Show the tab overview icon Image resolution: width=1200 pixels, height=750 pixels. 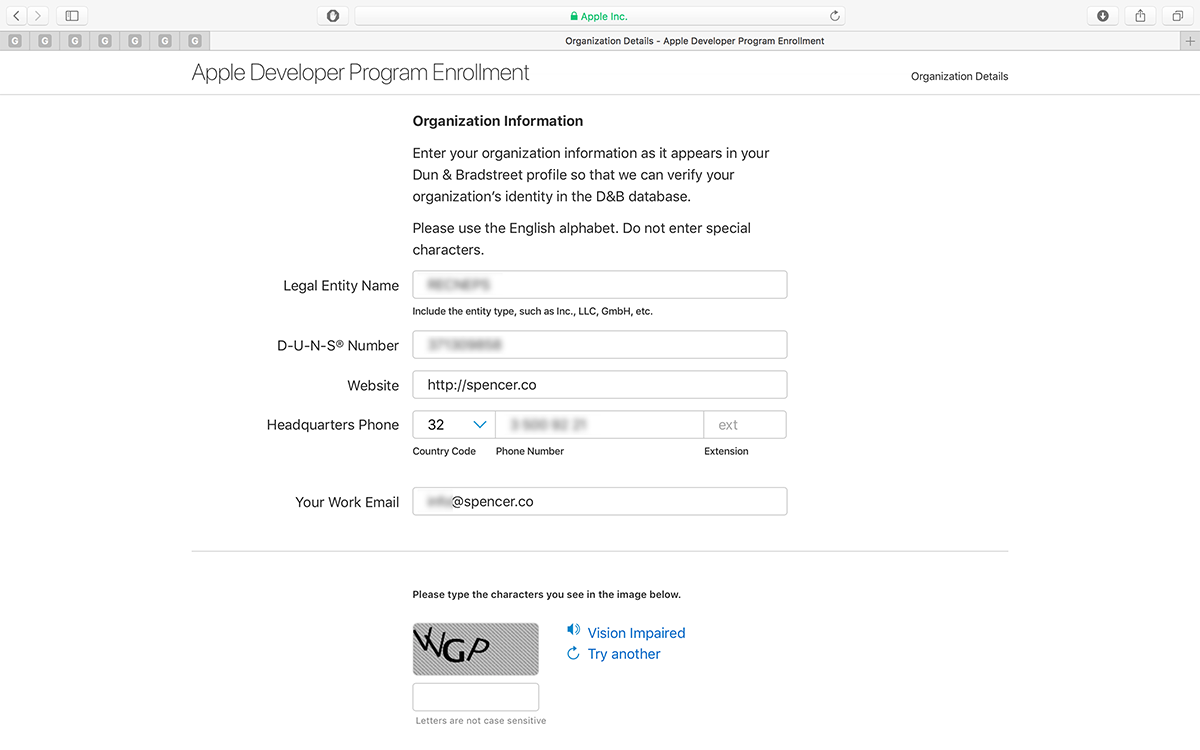click(x=1177, y=15)
